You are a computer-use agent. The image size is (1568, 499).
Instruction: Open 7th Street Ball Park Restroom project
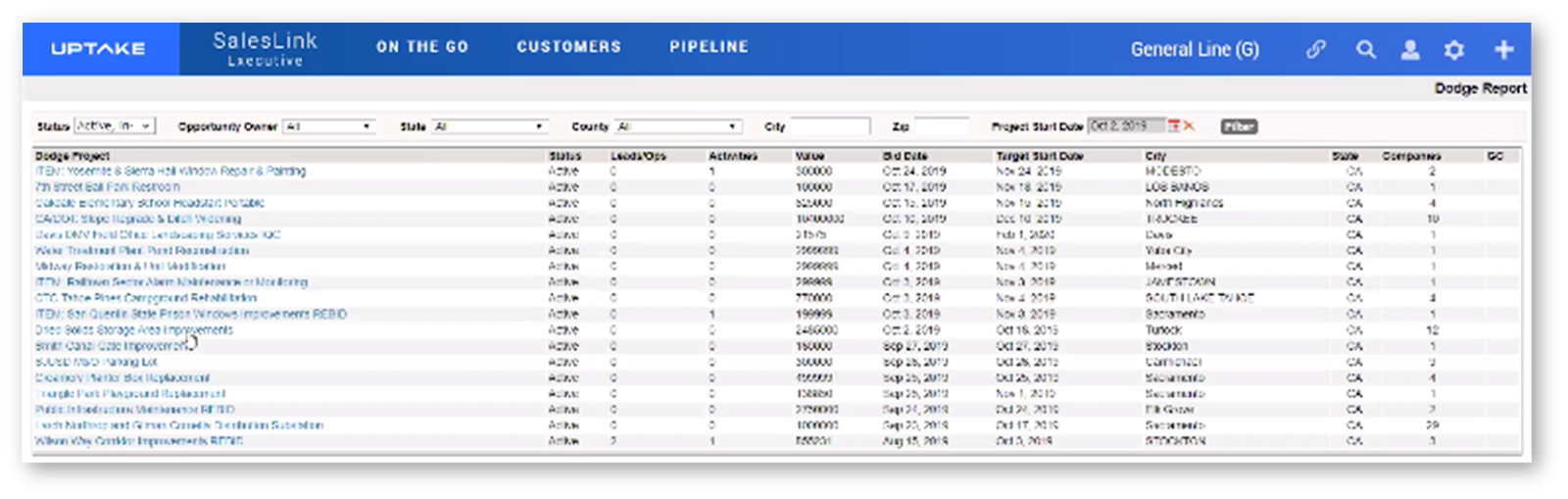[108, 186]
